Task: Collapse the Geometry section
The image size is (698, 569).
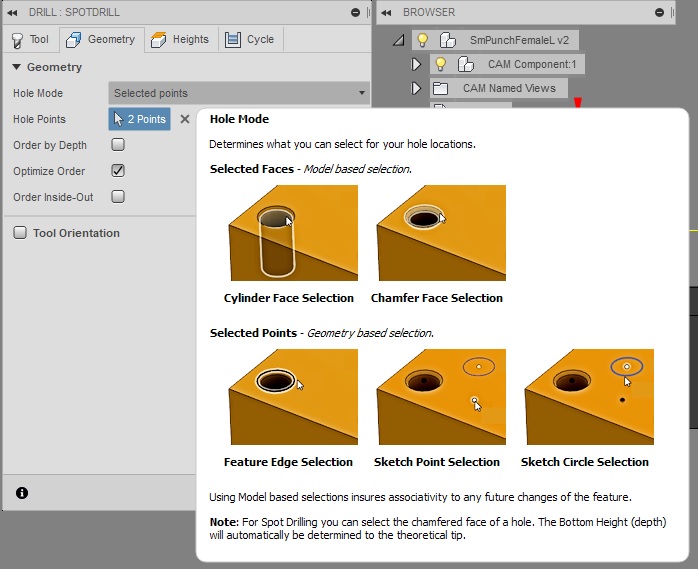Action: pos(16,67)
